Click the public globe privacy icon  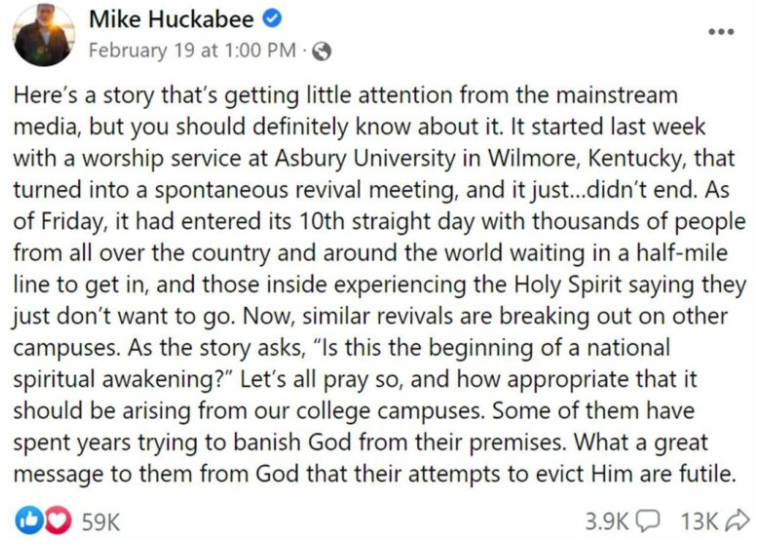pyautogui.click(x=322, y=48)
